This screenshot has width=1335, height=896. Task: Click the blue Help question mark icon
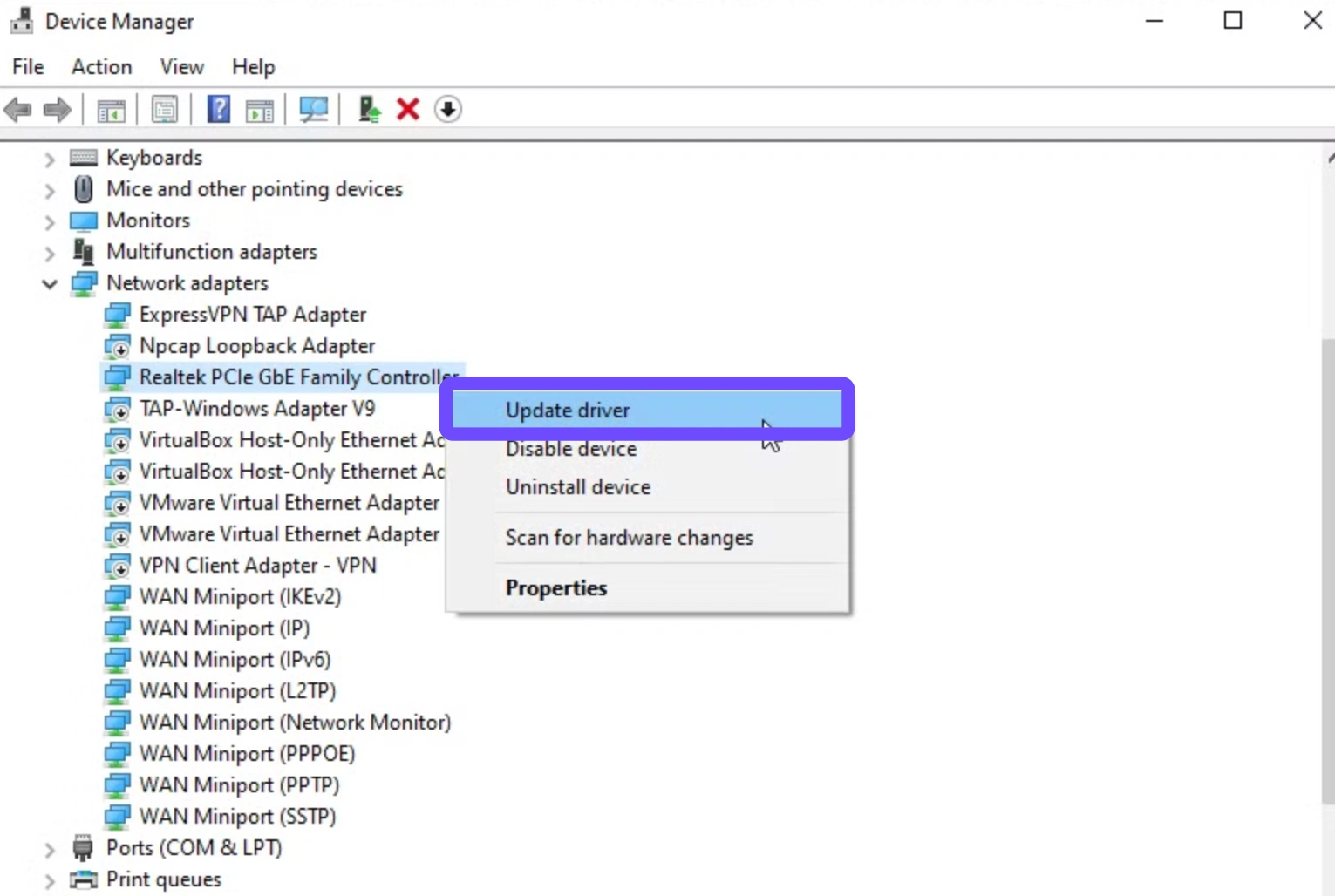click(x=218, y=110)
